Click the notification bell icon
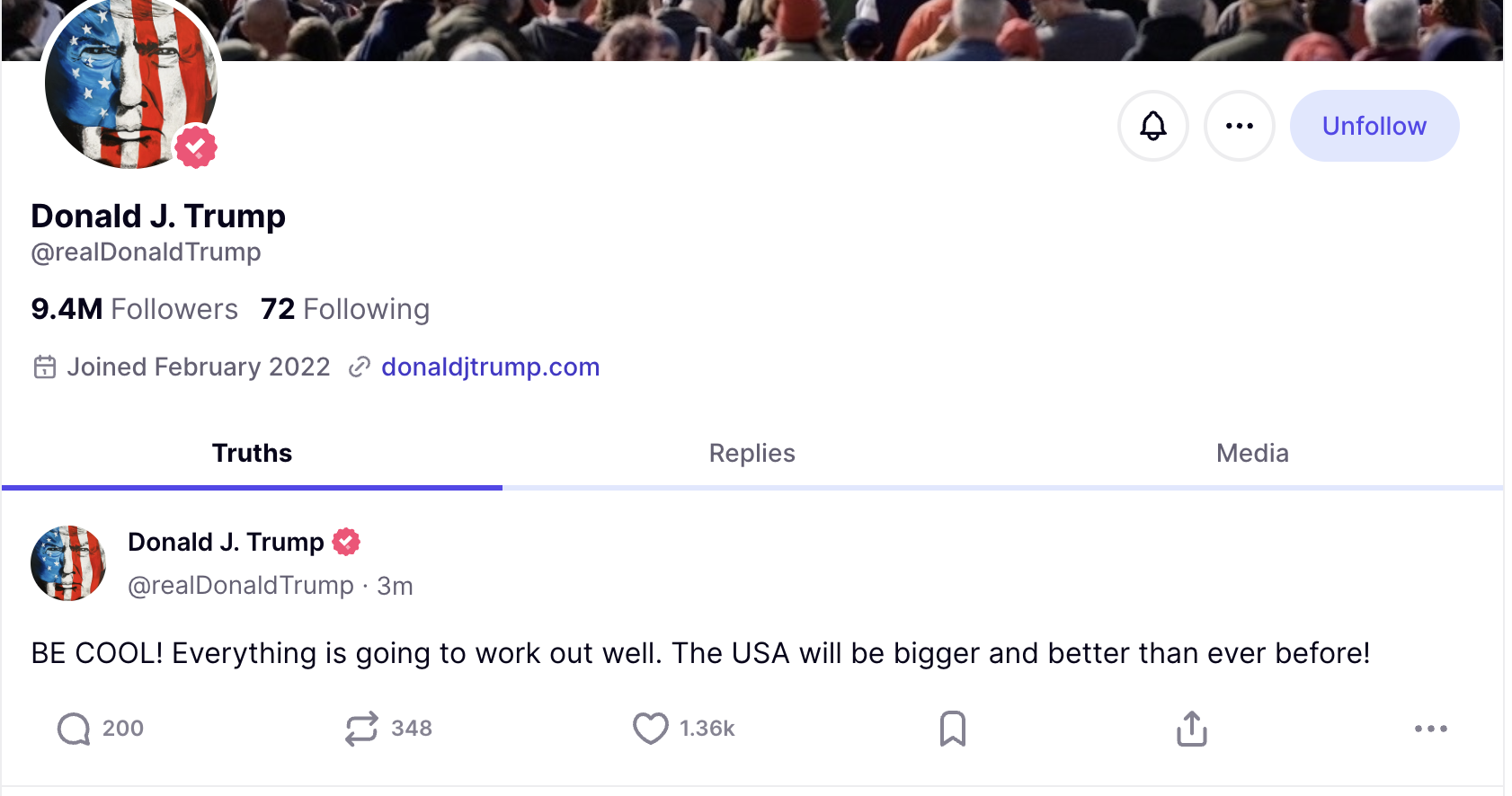1512x796 pixels. pos(1152,126)
